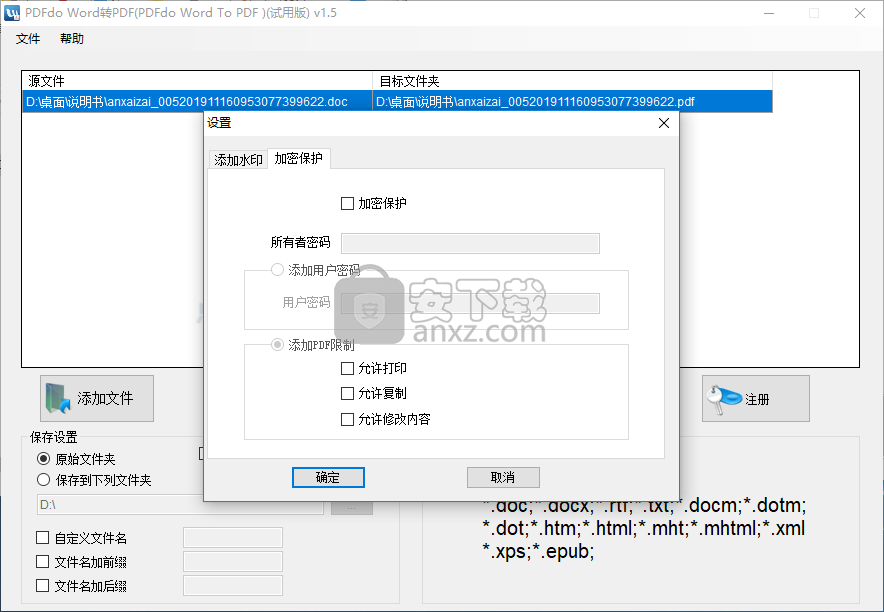Click the 取消 button
This screenshot has width=884, height=612.
click(x=503, y=477)
